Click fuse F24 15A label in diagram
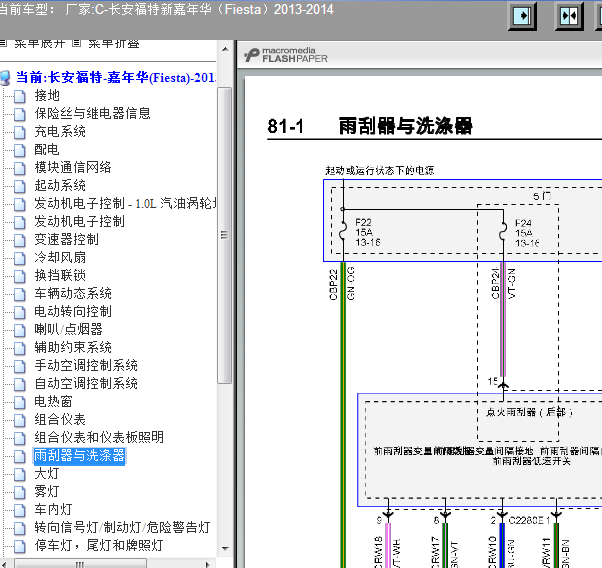Viewport: 602px width, 568px height. pos(527,233)
